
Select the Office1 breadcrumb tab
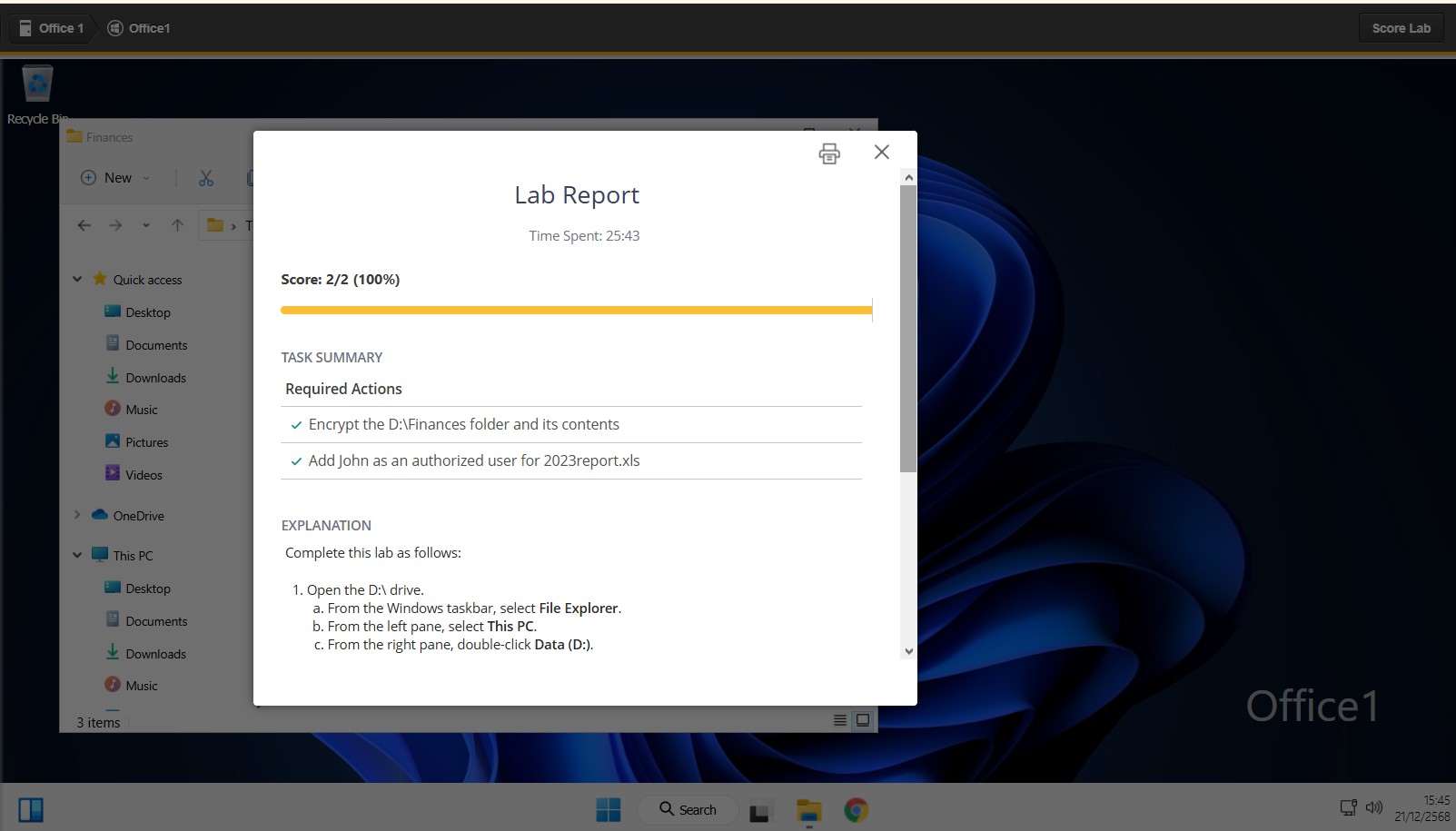click(x=140, y=28)
